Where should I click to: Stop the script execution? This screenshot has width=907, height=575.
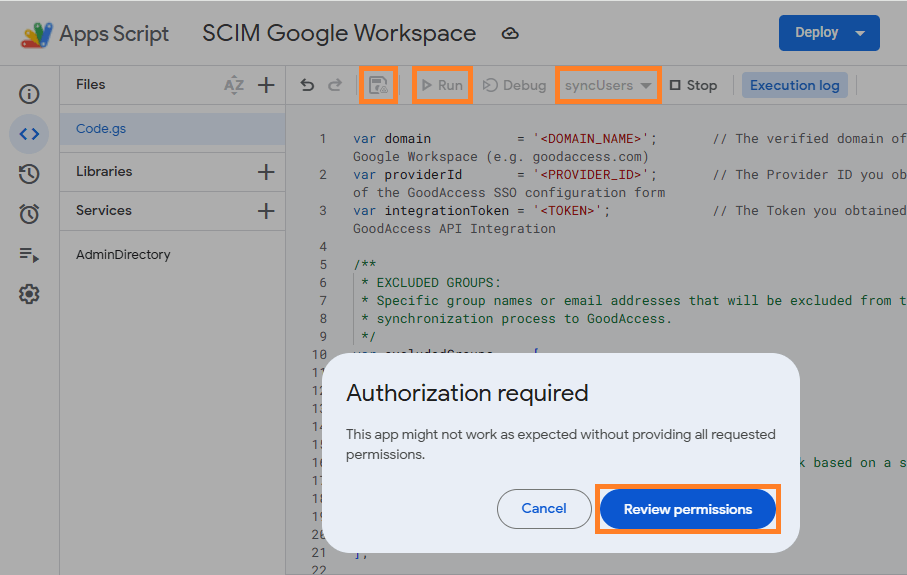coord(694,85)
